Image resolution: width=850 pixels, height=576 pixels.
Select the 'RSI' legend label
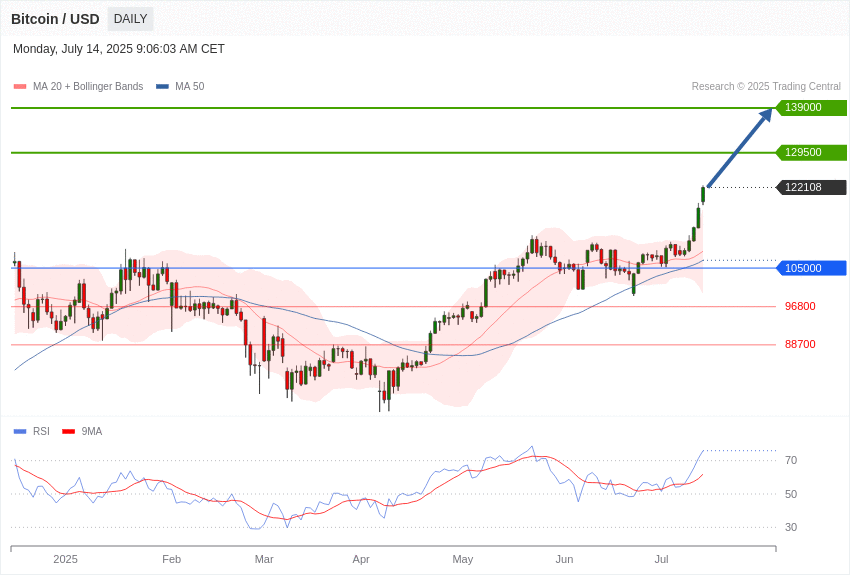pos(41,431)
